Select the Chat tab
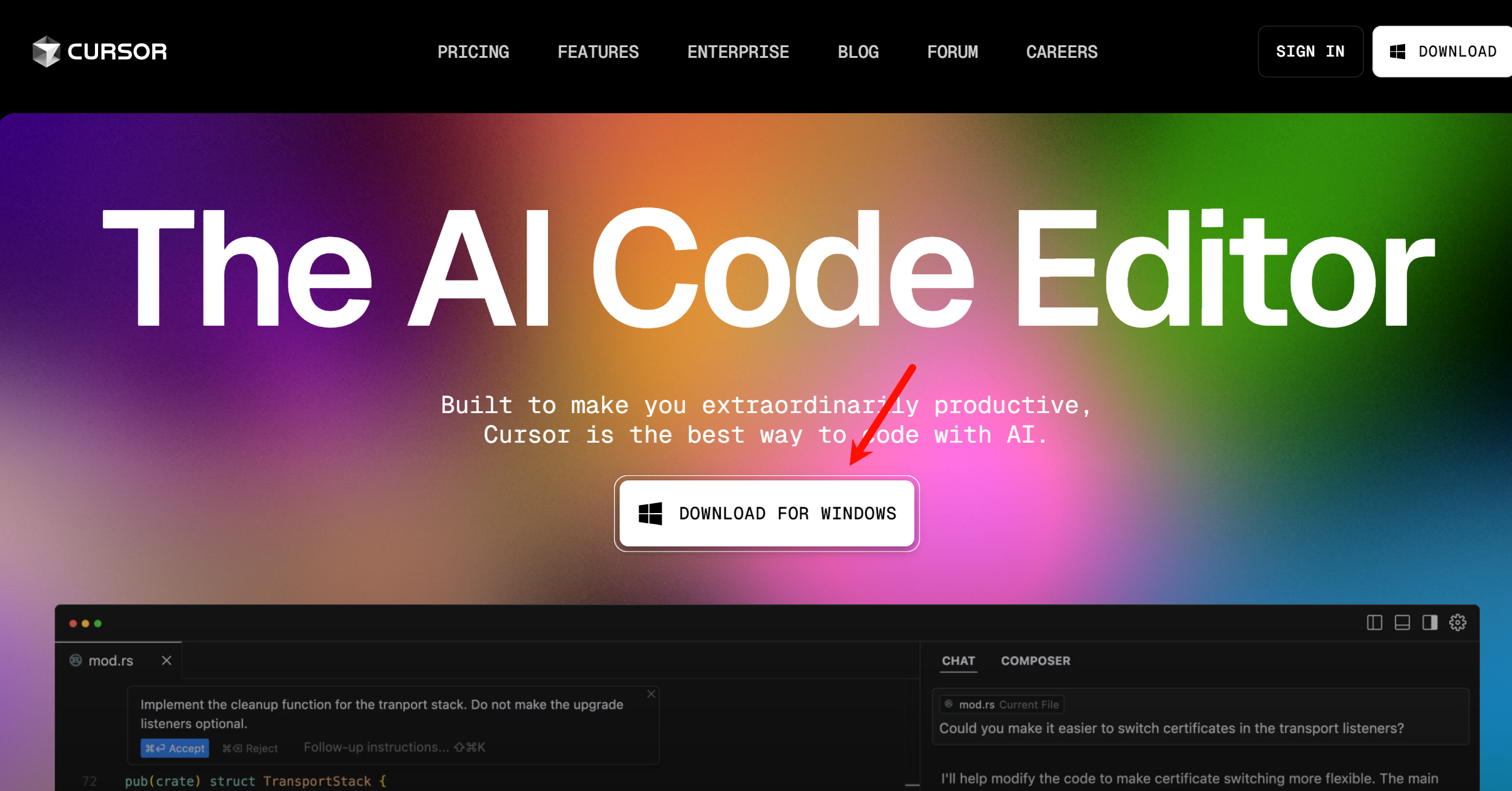Screen dimensions: 1512x791 coord(958,661)
